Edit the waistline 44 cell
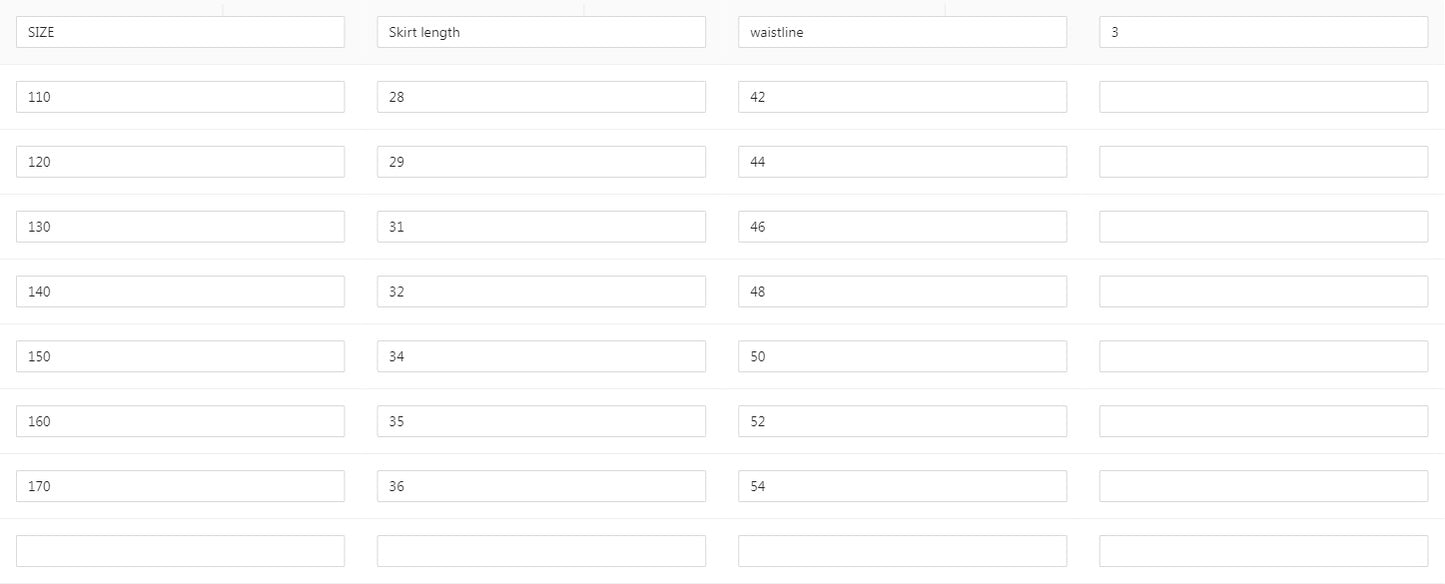The height and width of the screenshot is (584, 1445). (x=902, y=162)
